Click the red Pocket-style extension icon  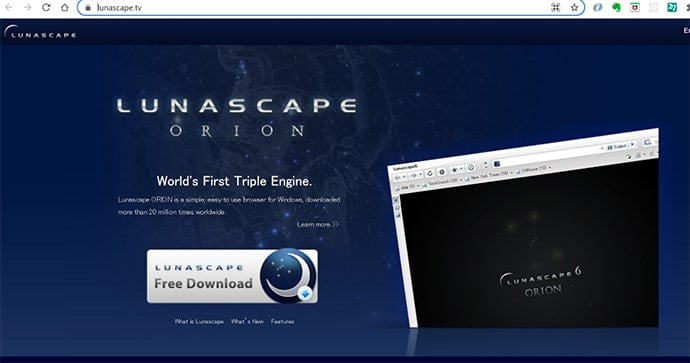coord(635,7)
